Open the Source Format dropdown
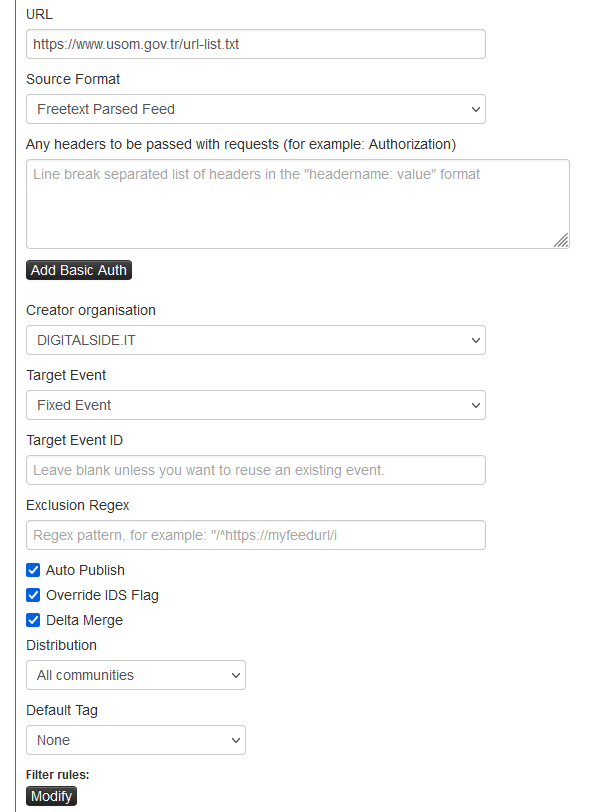The width and height of the screenshot is (605, 812). click(x=255, y=109)
